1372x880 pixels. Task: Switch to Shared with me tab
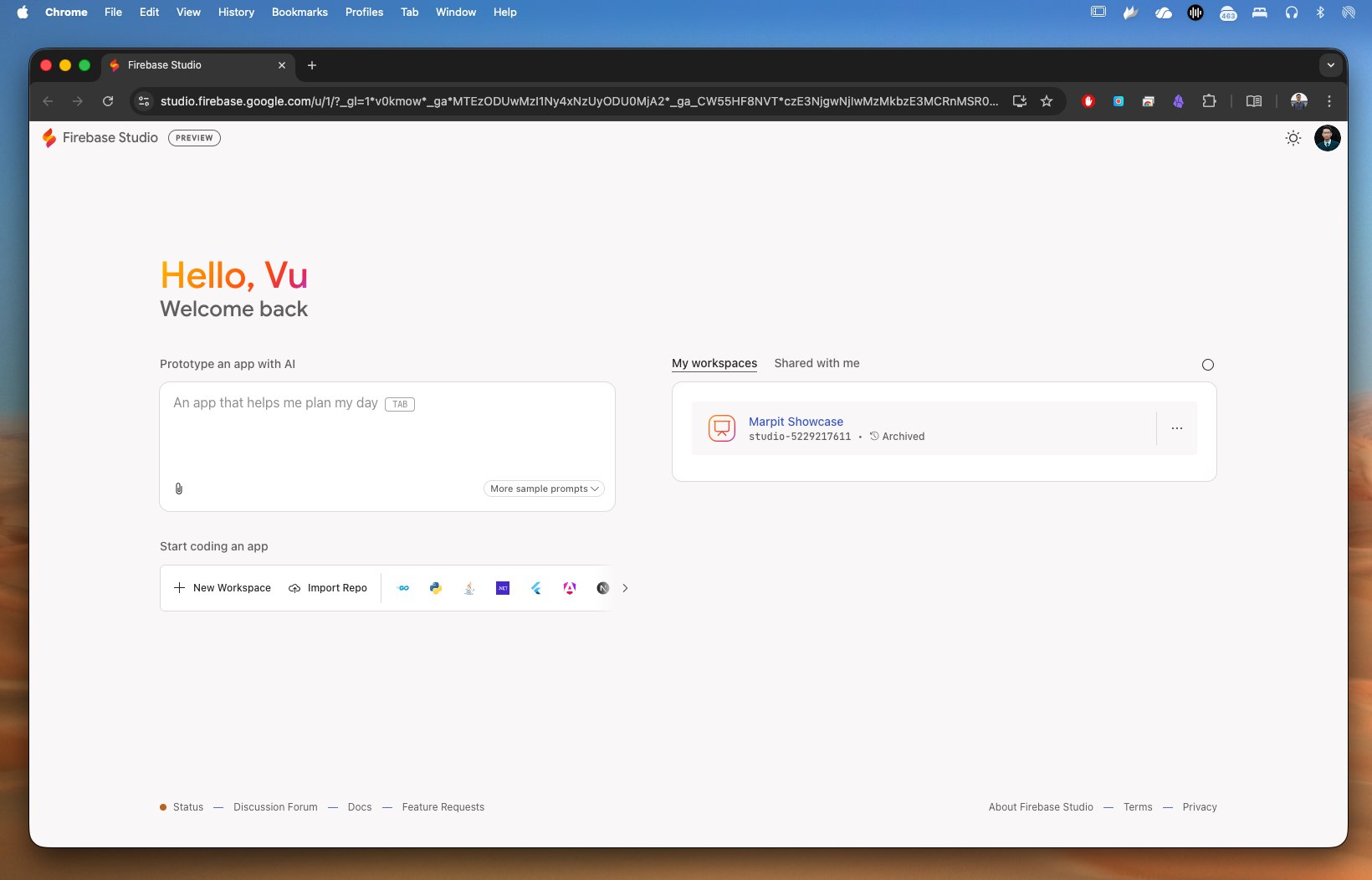click(817, 363)
